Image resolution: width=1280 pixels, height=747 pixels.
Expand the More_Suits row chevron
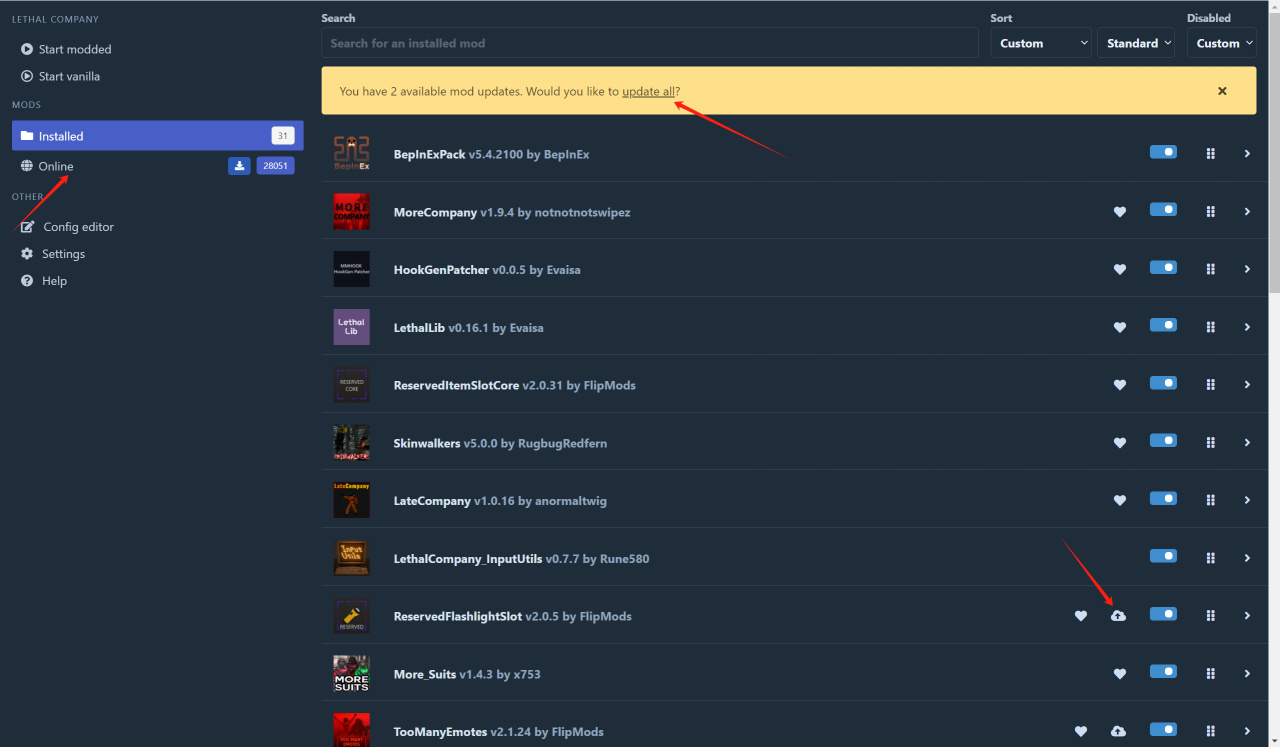1247,674
